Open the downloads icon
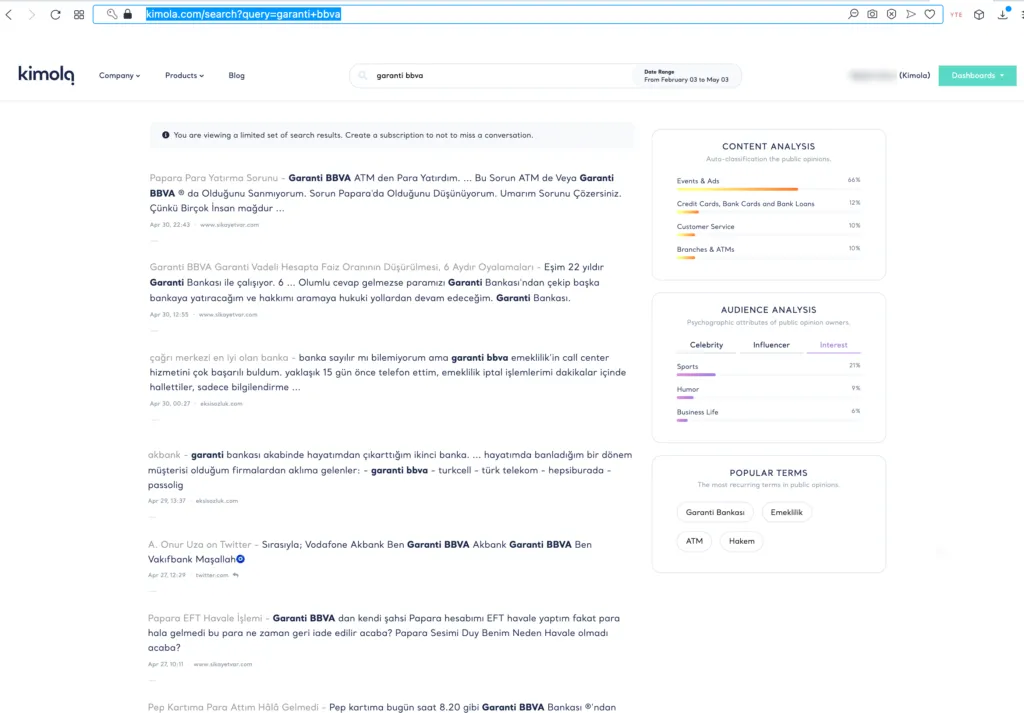Image resolution: width=1024 pixels, height=713 pixels. point(1003,14)
